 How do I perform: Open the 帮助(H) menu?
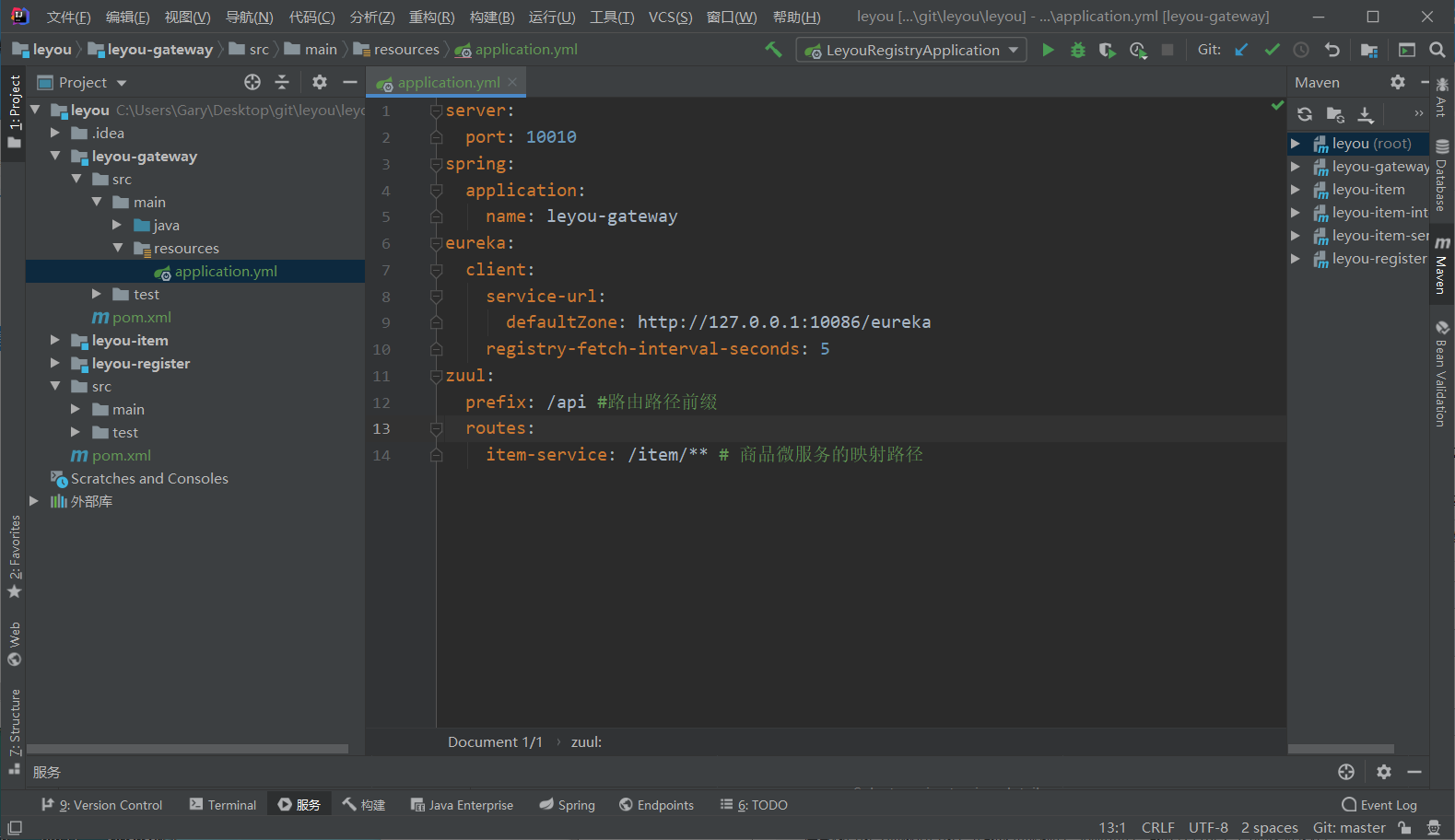[x=796, y=17]
